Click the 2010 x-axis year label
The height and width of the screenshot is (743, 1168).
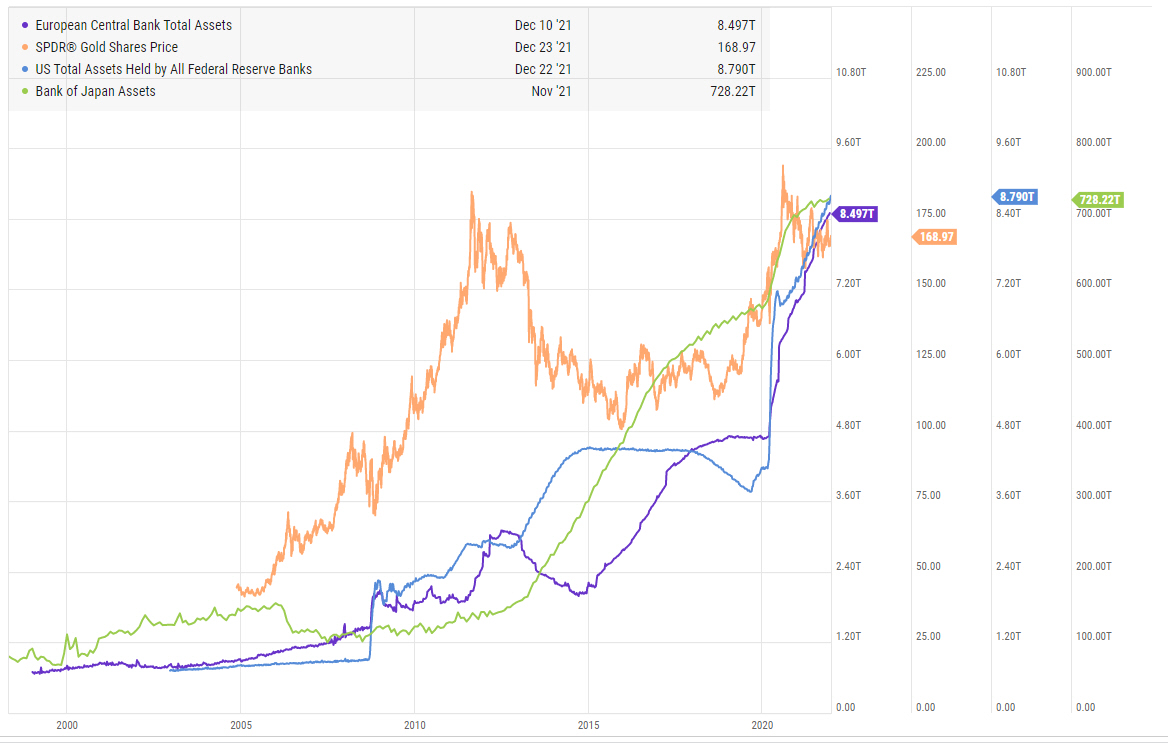tap(415, 725)
